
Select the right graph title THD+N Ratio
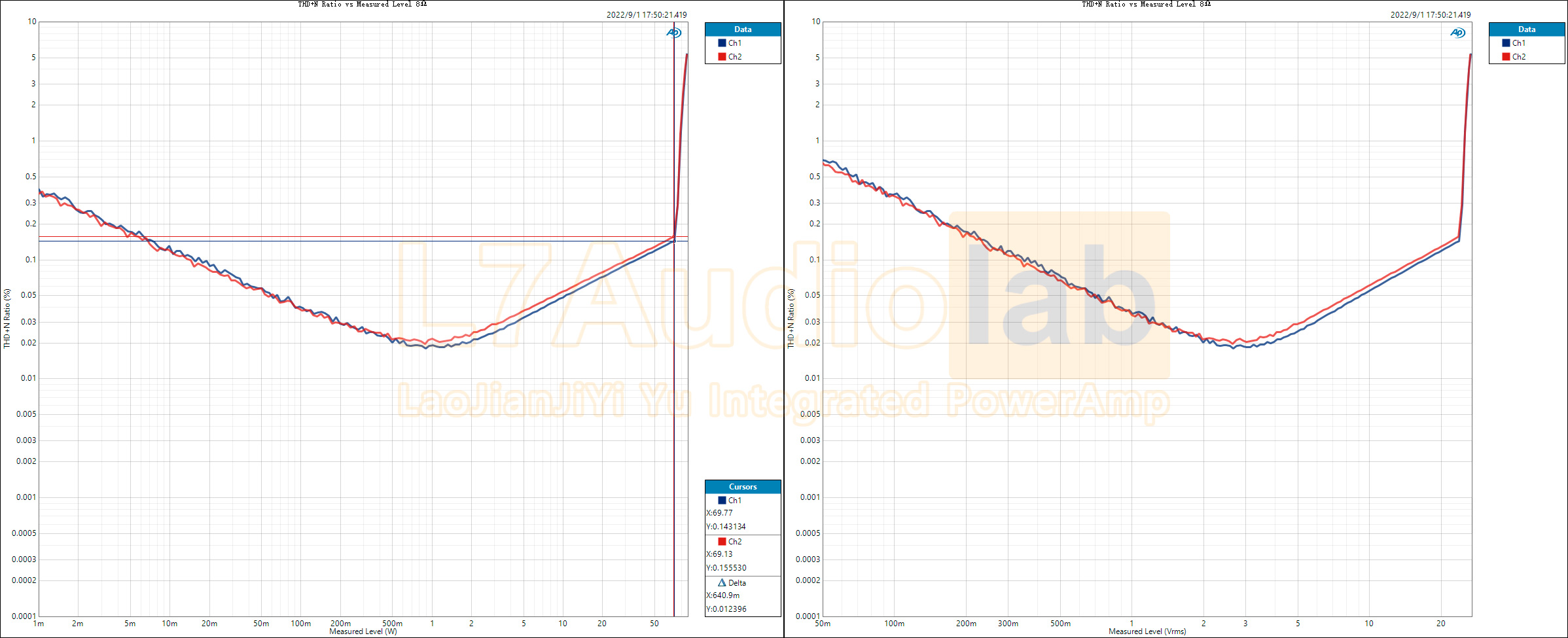point(1145,4)
